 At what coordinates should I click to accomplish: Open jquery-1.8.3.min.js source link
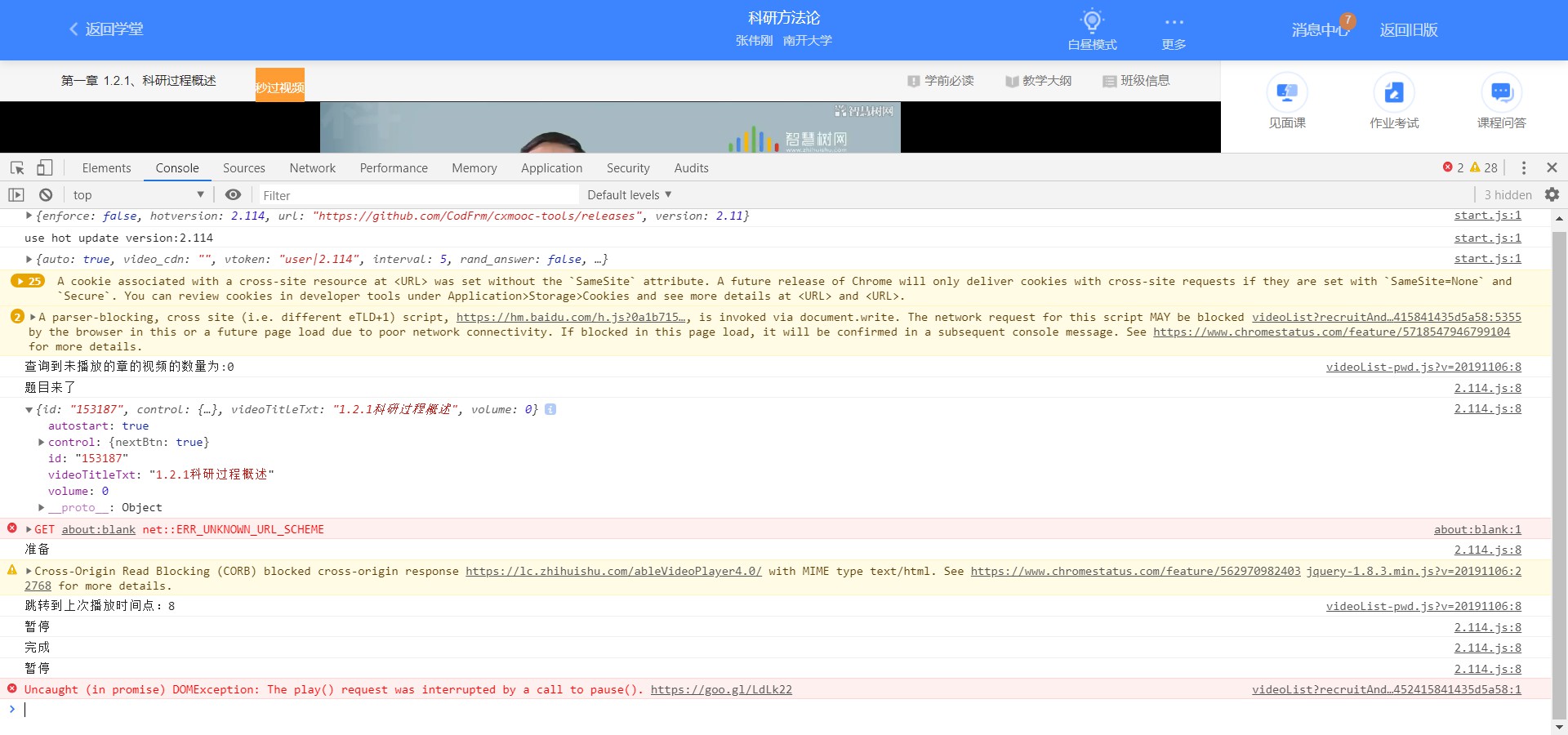pos(1414,571)
